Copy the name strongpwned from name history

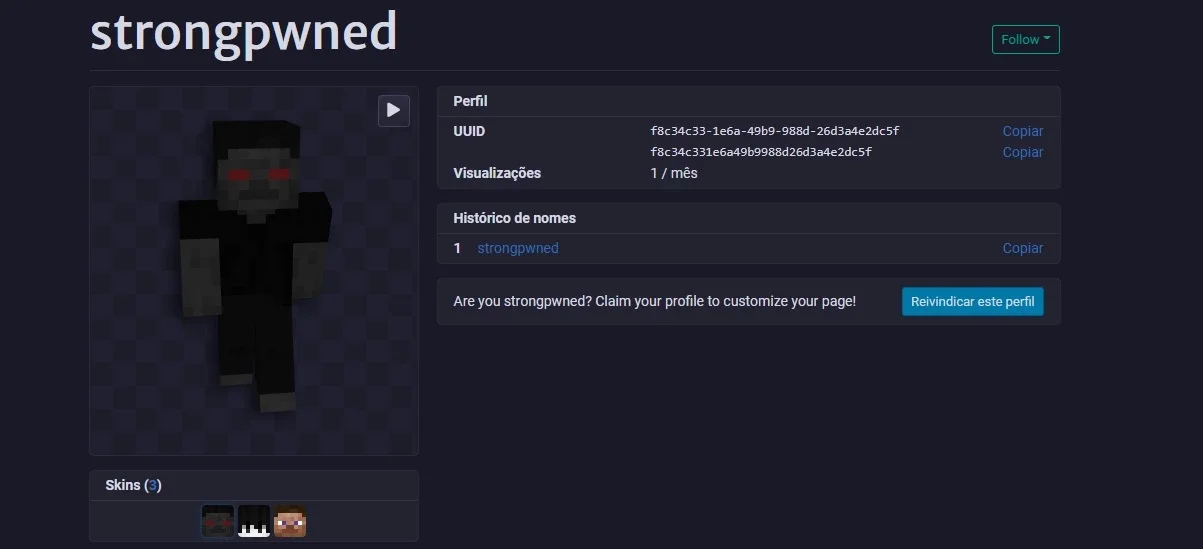coord(1022,248)
